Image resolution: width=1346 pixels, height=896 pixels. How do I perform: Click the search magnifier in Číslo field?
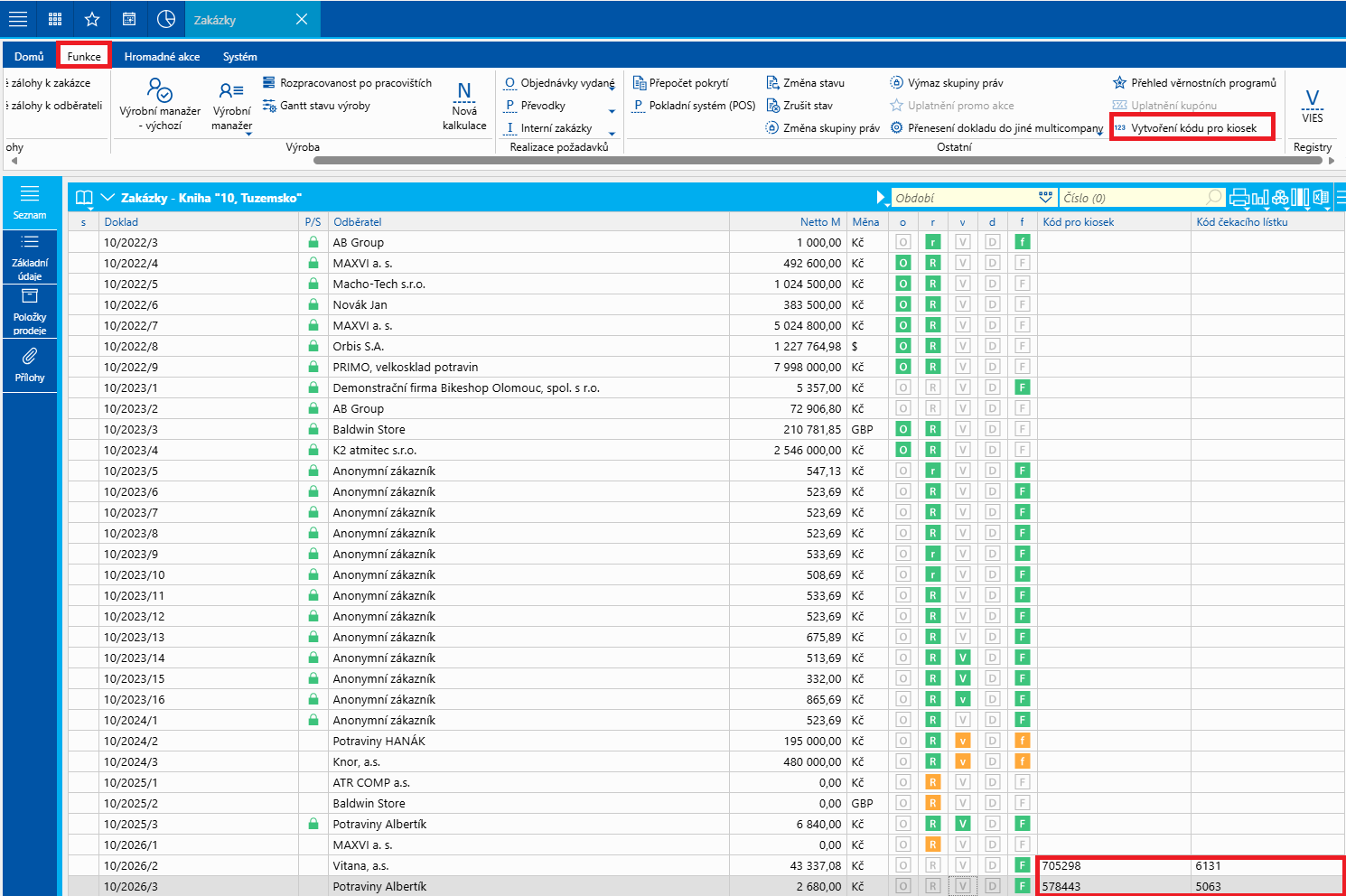pos(1214,197)
